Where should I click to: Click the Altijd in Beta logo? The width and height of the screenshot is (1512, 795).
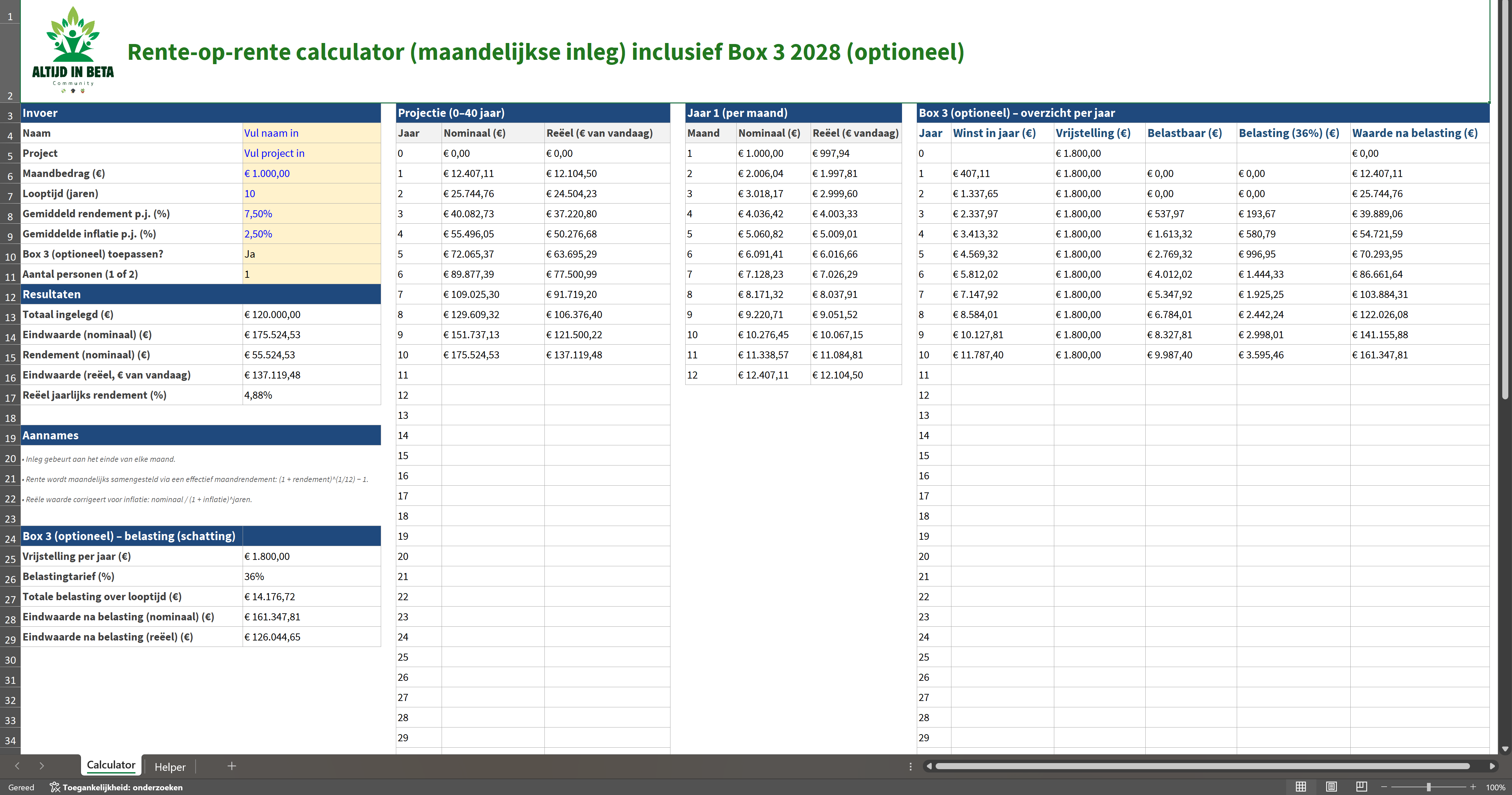click(73, 50)
